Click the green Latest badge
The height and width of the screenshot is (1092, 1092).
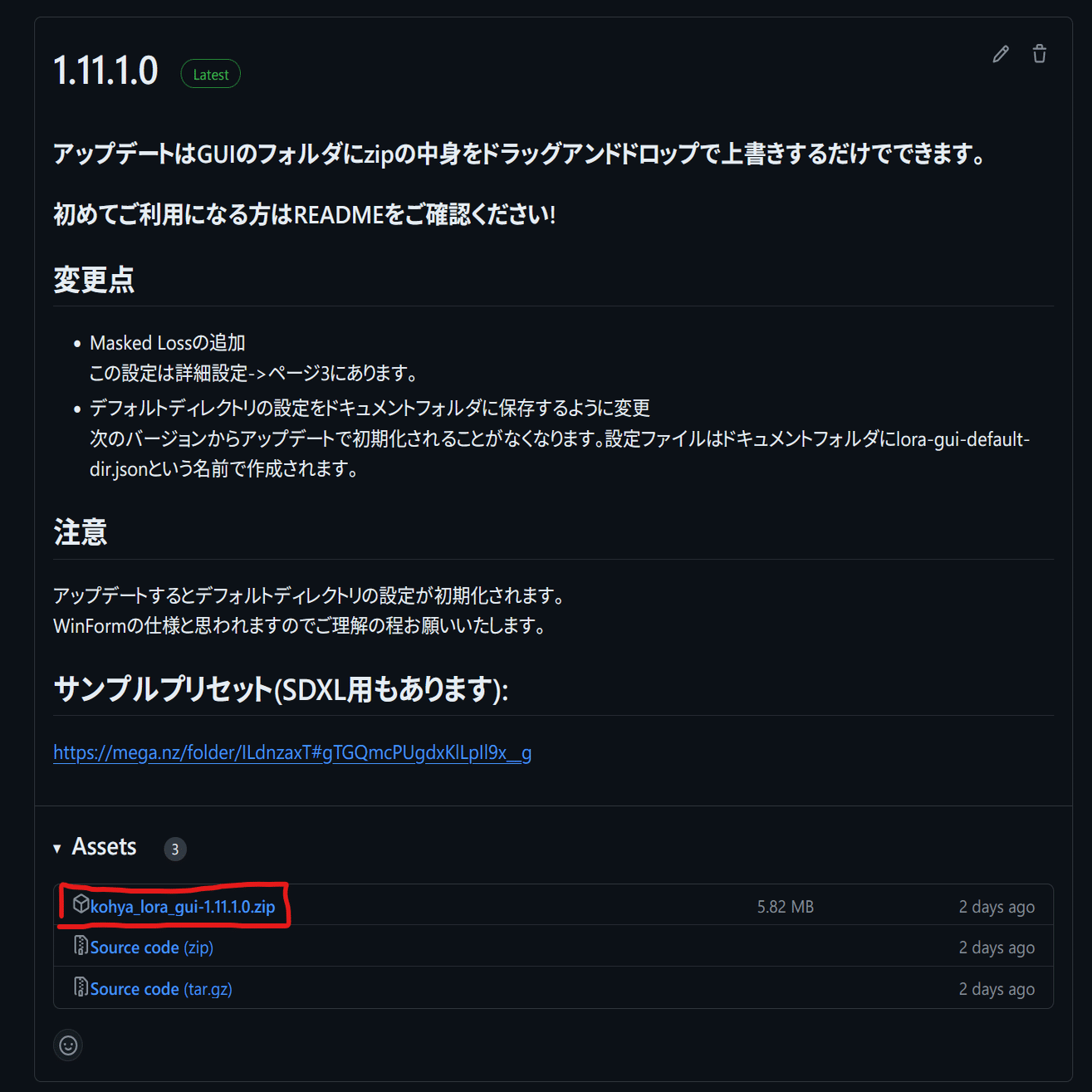211,75
